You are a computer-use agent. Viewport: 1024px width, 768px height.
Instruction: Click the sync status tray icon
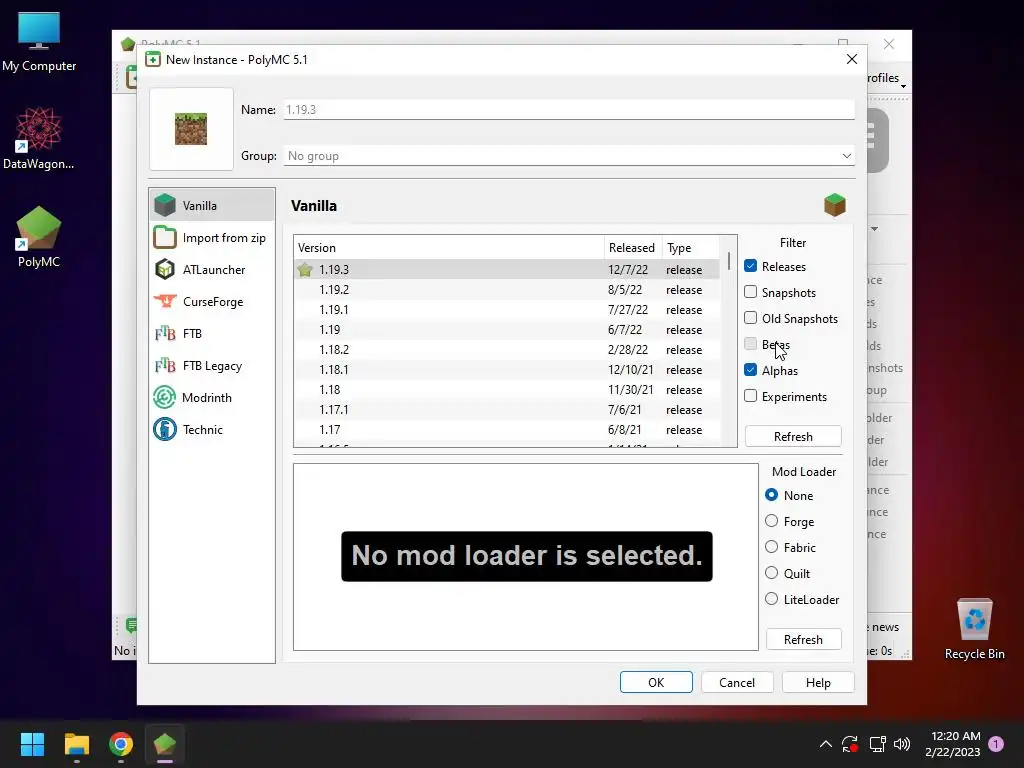pyautogui.click(x=850, y=744)
